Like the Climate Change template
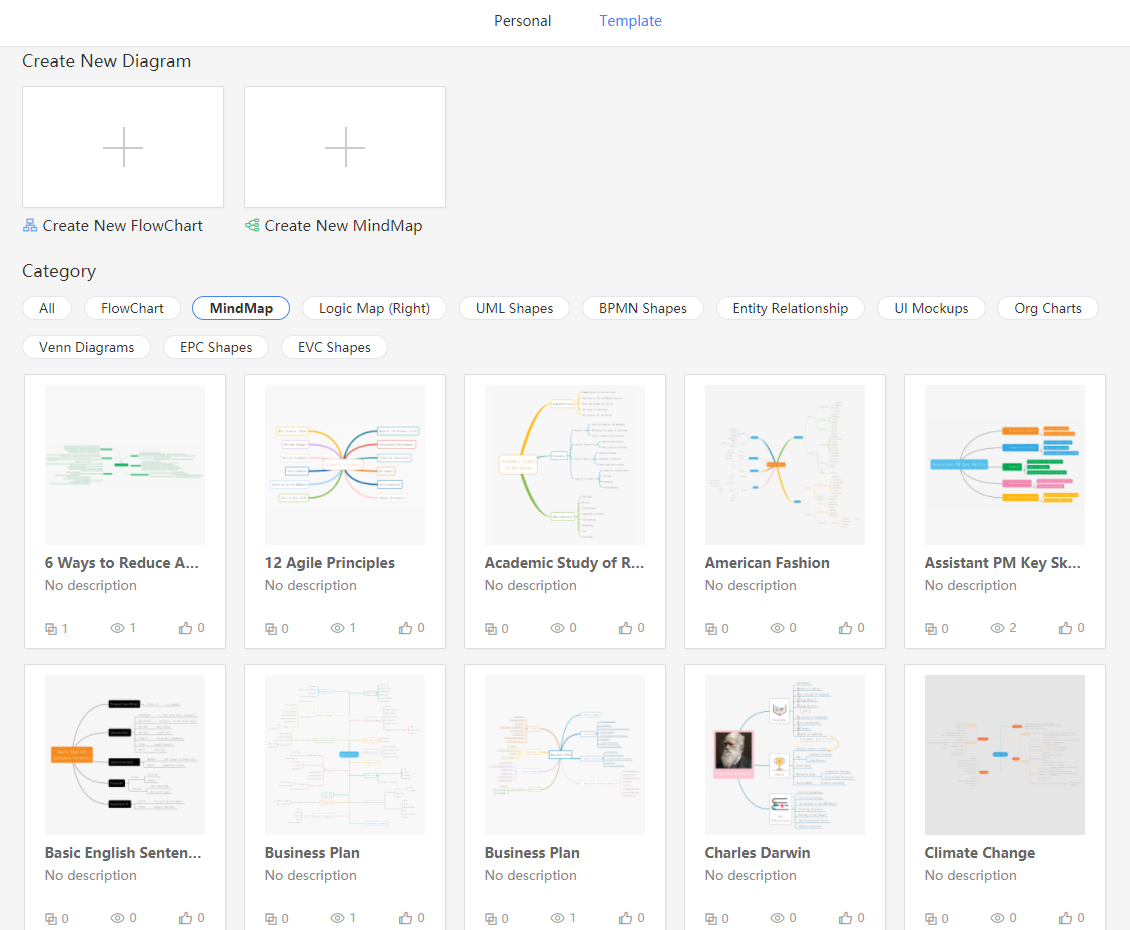1130x930 pixels. 1065,918
